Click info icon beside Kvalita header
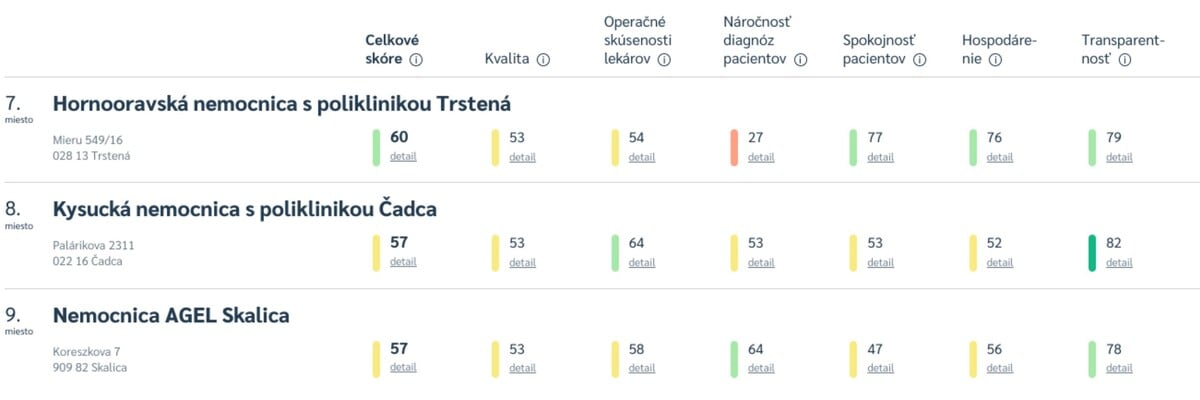 (543, 60)
